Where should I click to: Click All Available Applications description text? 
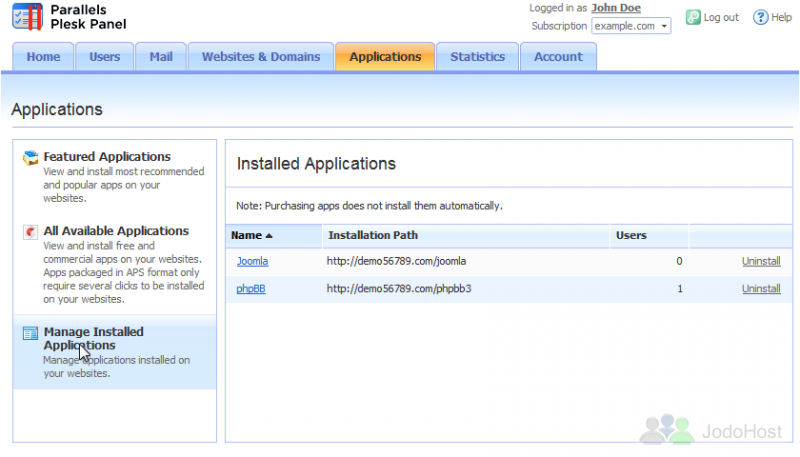124,272
